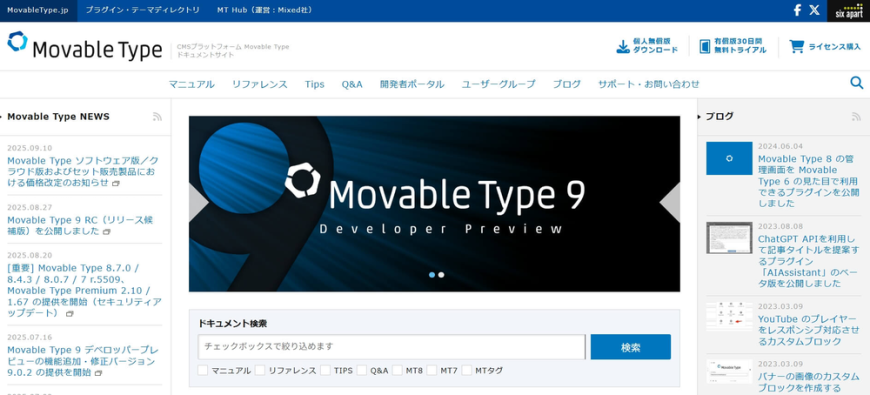The width and height of the screenshot is (870, 395).
Task: Open the ブログ nav item
Action: [566, 84]
